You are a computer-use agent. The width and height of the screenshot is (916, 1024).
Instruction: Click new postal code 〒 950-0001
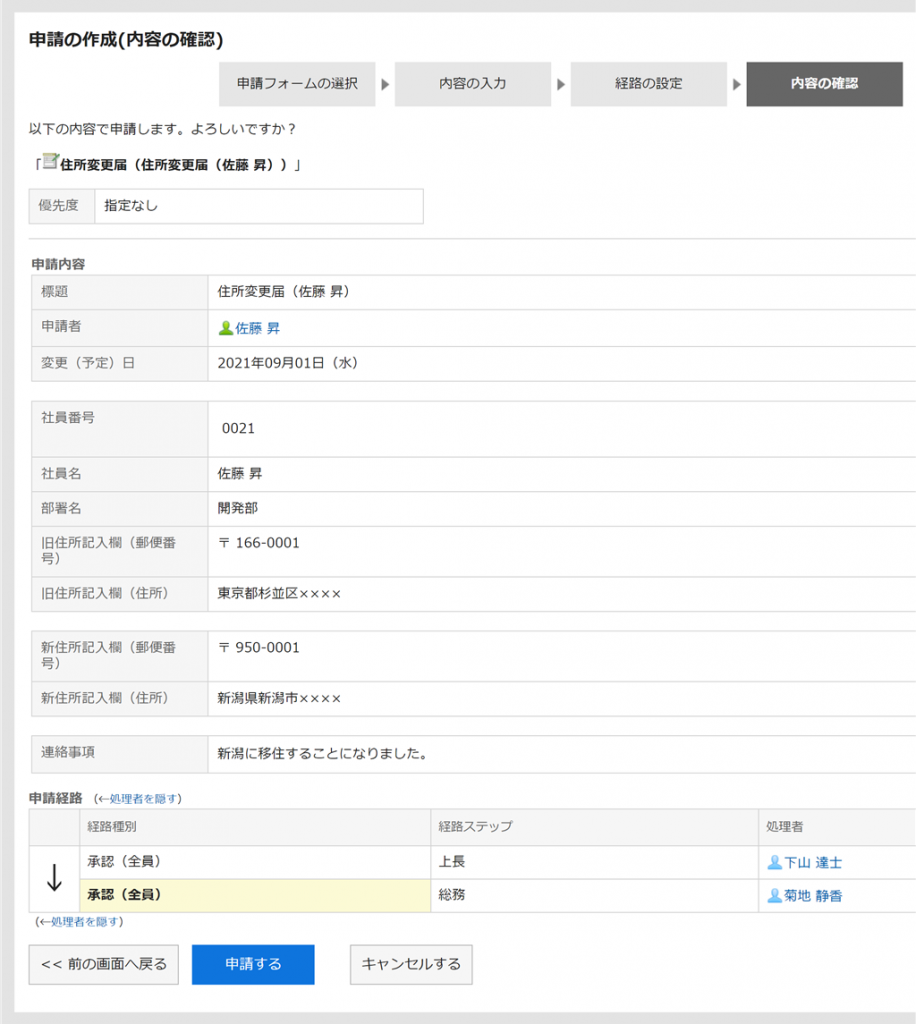(259, 647)
